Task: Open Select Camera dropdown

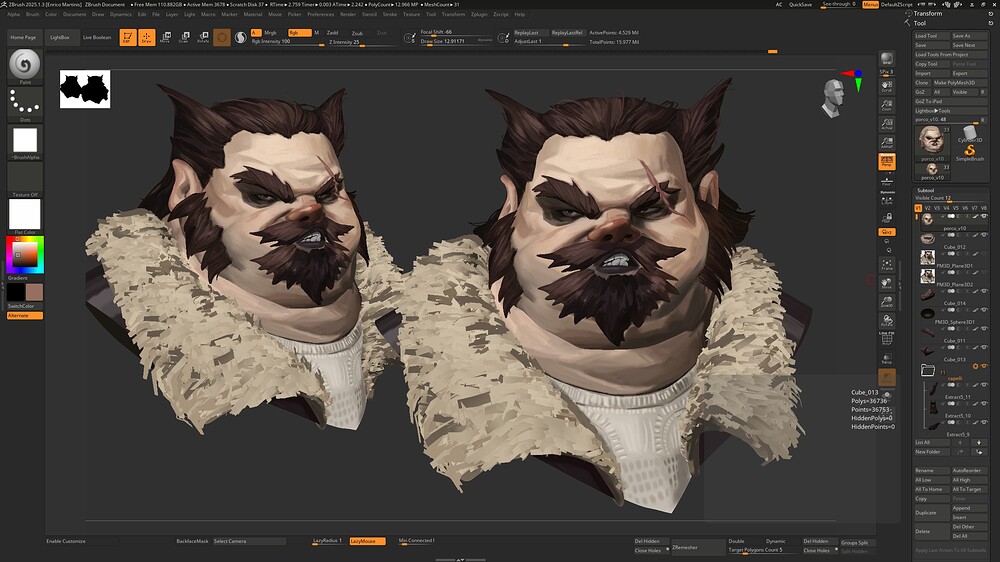Action: [249, 541]
